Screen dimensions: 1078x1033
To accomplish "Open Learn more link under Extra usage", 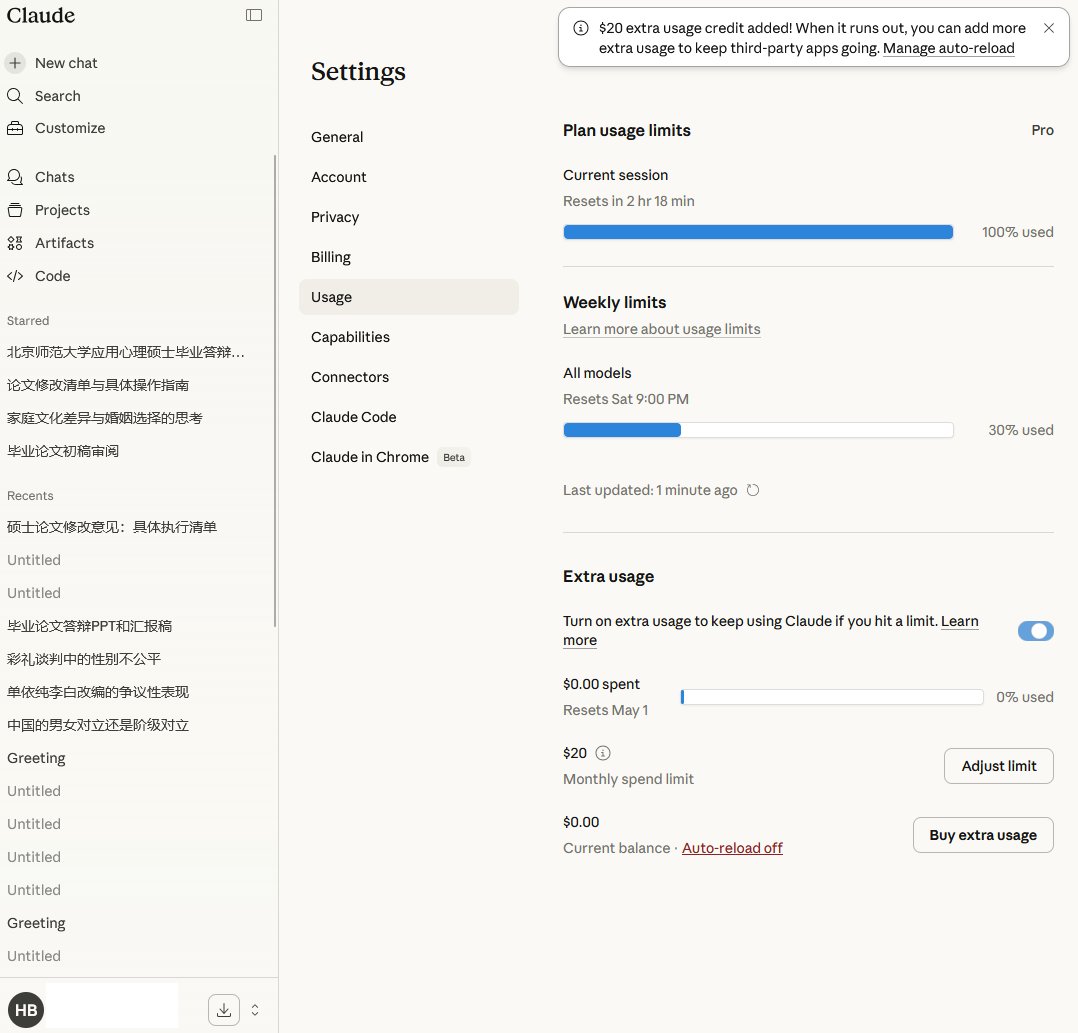I will tap(959, 621).
